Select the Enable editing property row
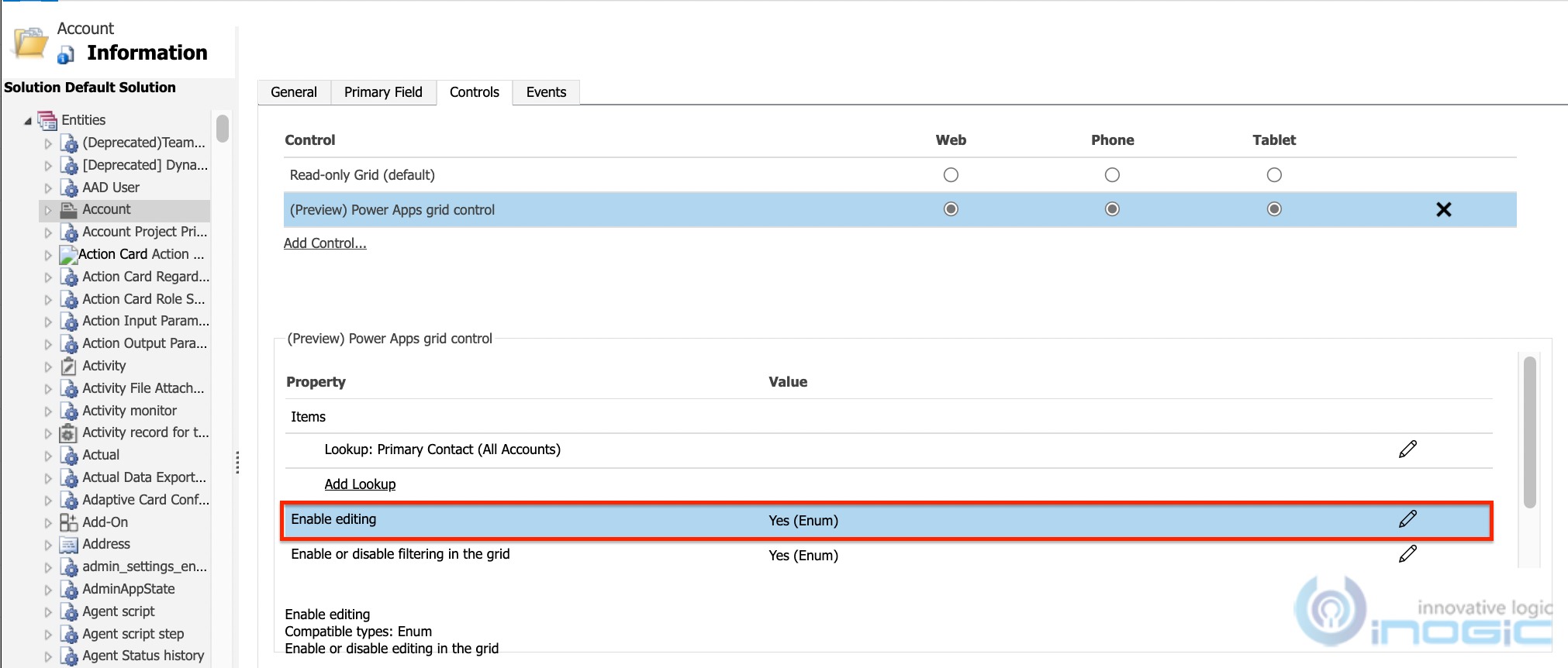The width and height of the screenshot is (1568, 668). pos(886,520)
